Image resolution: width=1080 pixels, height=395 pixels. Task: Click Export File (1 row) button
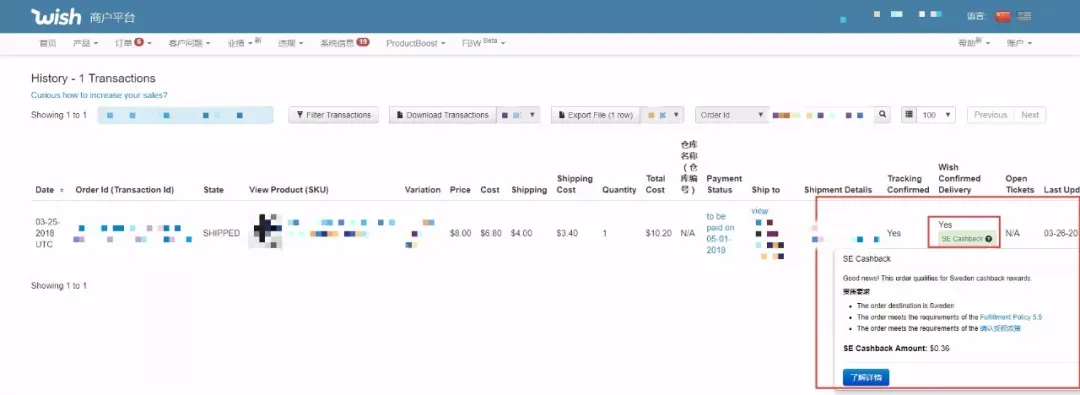click(x=596, y=115)
